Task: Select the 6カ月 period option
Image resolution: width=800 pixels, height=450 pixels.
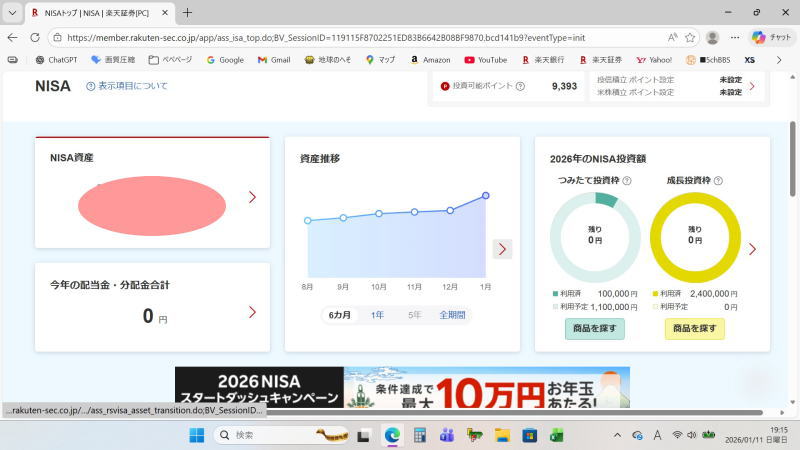Action: click(x=340, y=315)
